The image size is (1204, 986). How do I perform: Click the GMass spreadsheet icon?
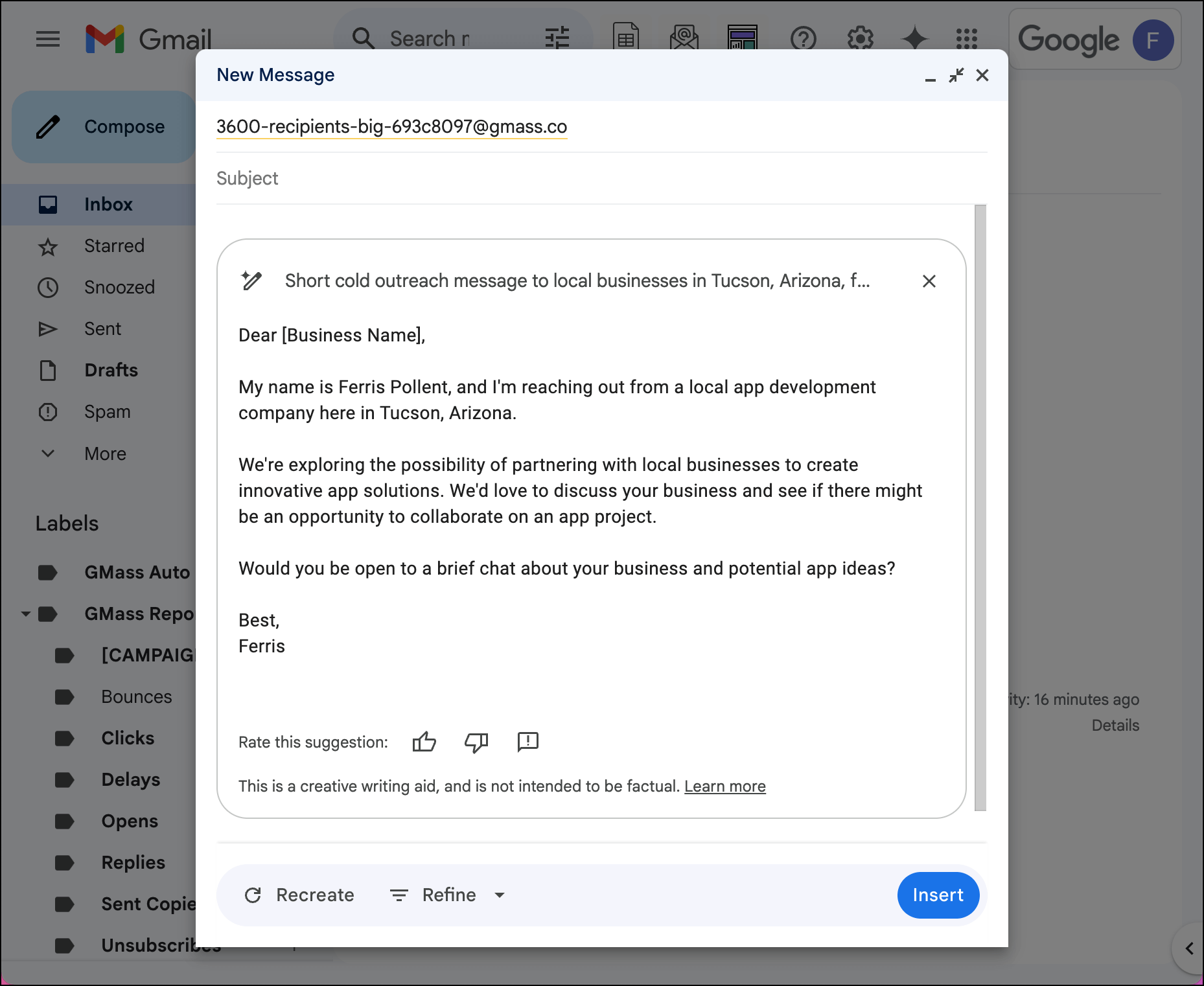point(626,38)
